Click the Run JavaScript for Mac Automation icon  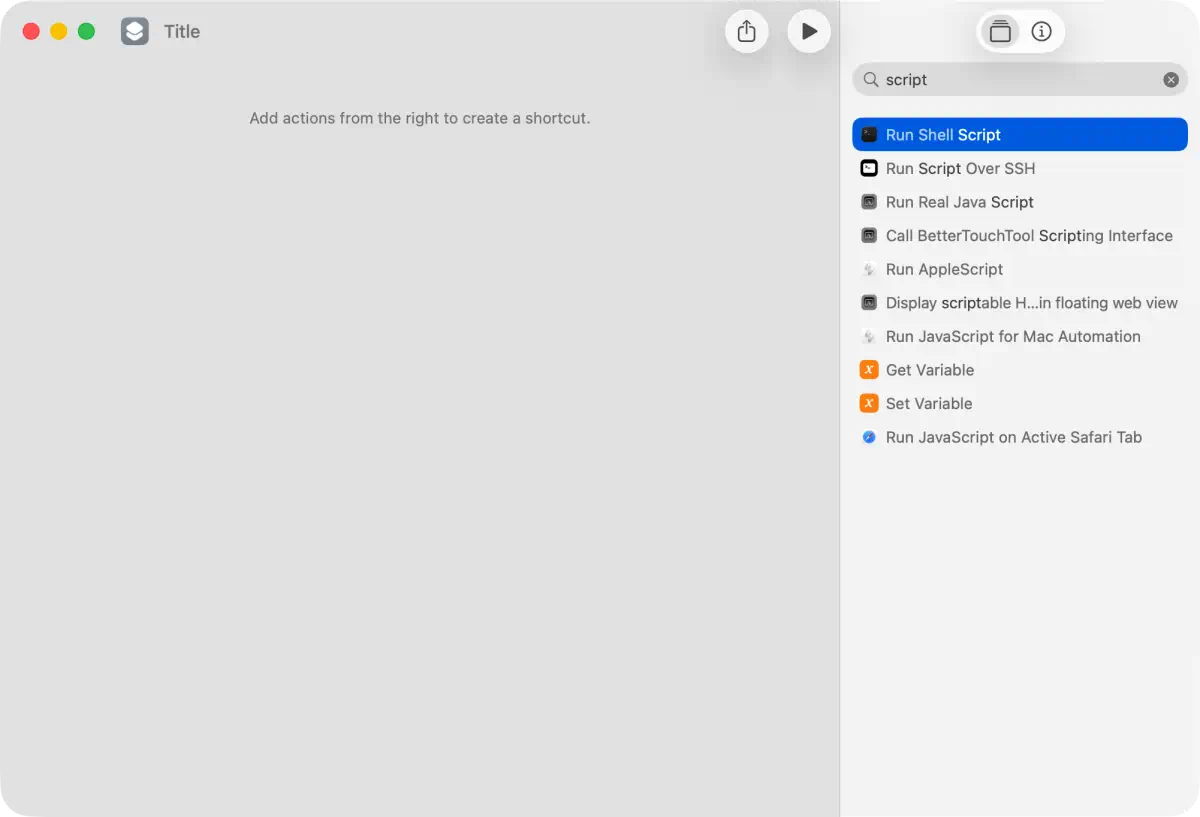click(x=869, y=336)
